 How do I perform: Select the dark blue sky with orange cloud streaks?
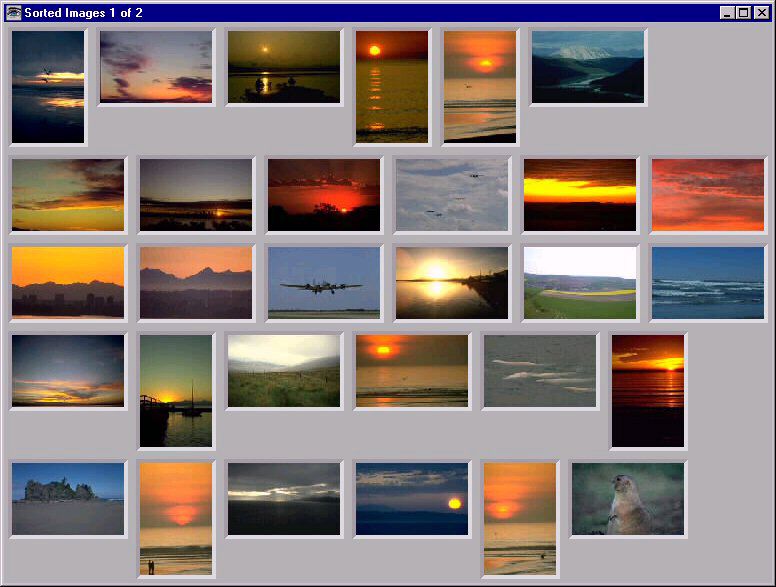68,371
